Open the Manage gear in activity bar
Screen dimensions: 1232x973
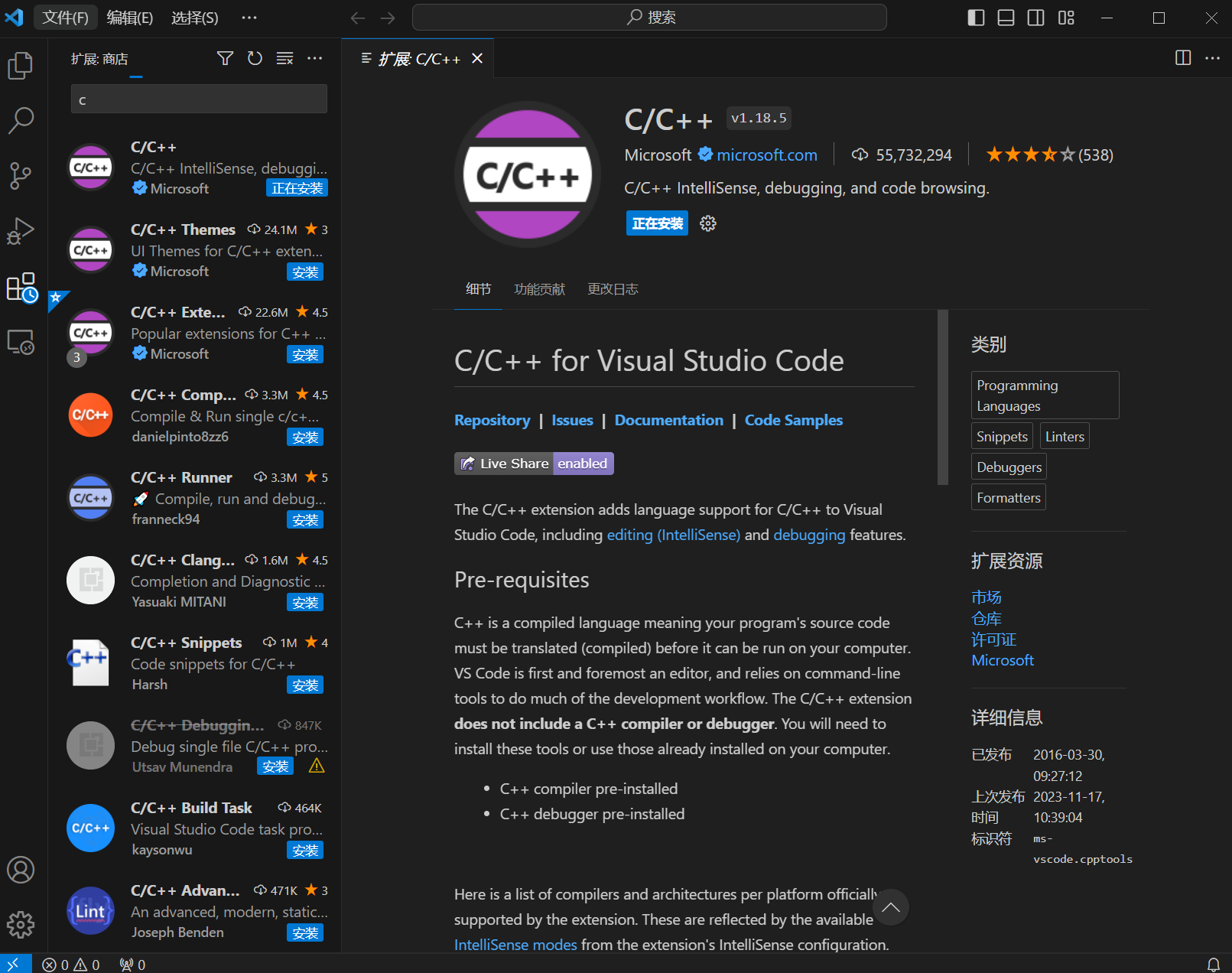[21, 925]
